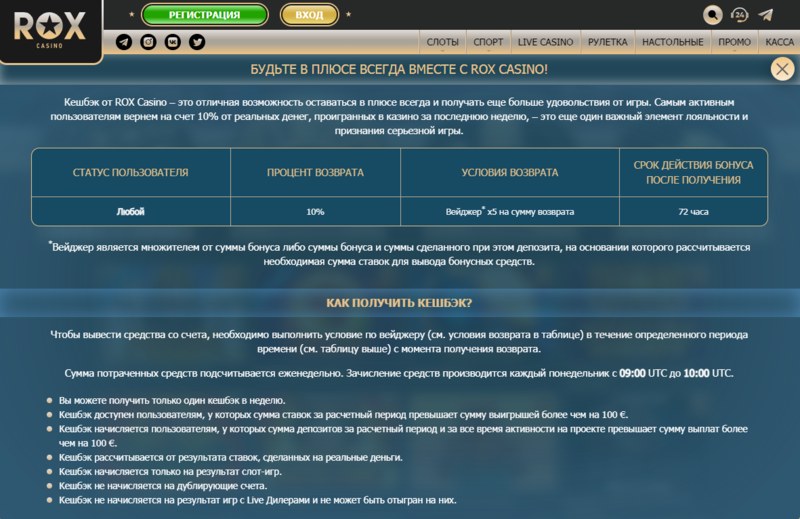
Task: Click the yellow ВХОД button
Action: pyautogui.click(x=309, y=15)
